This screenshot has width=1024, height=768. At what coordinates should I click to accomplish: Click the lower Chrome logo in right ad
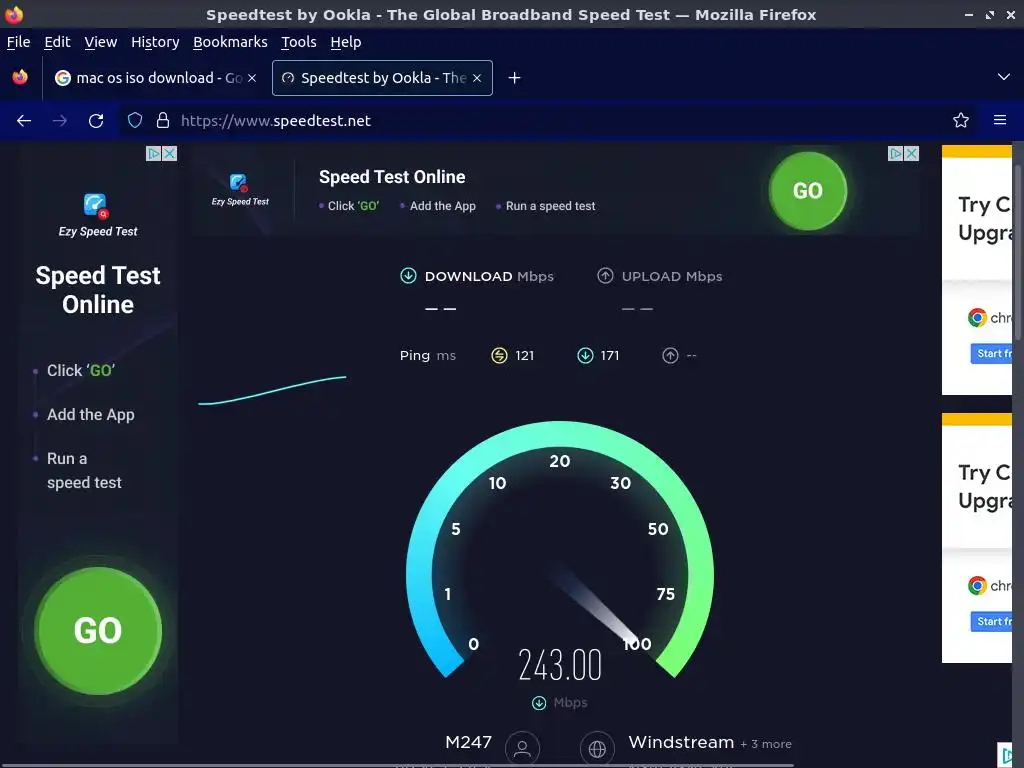(977, 586)
